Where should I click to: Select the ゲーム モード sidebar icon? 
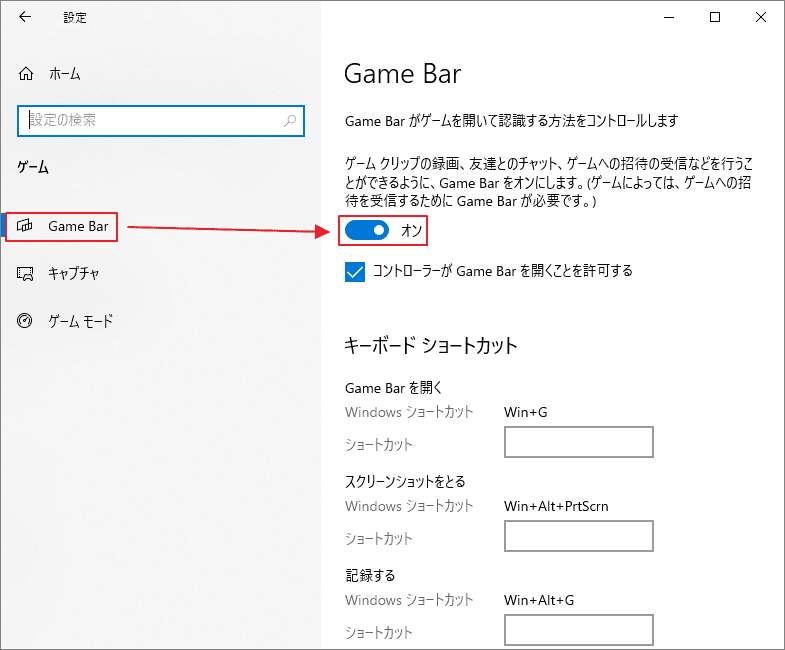click(x=25, y=320)
